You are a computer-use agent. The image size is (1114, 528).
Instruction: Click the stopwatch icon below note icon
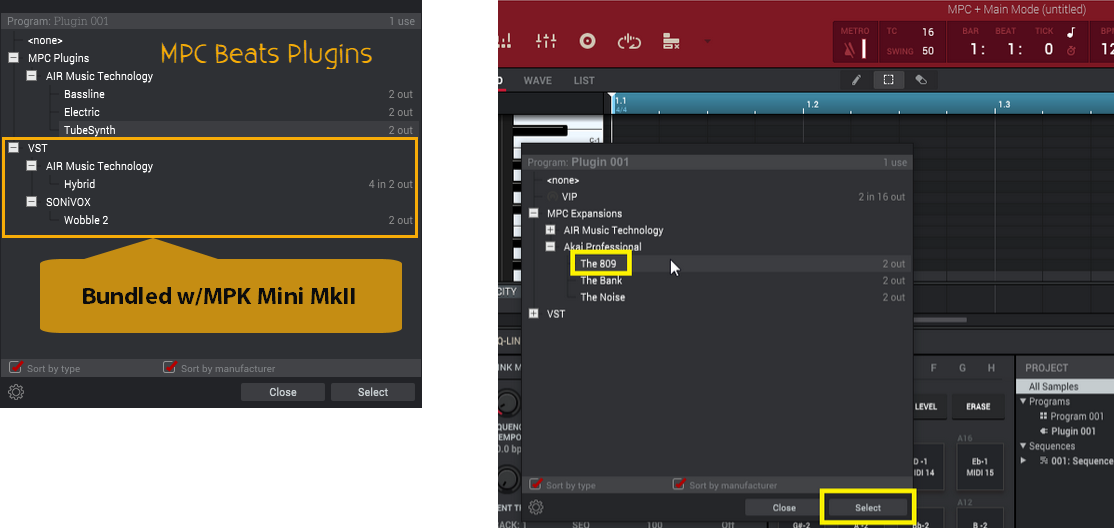point(1071,50)
